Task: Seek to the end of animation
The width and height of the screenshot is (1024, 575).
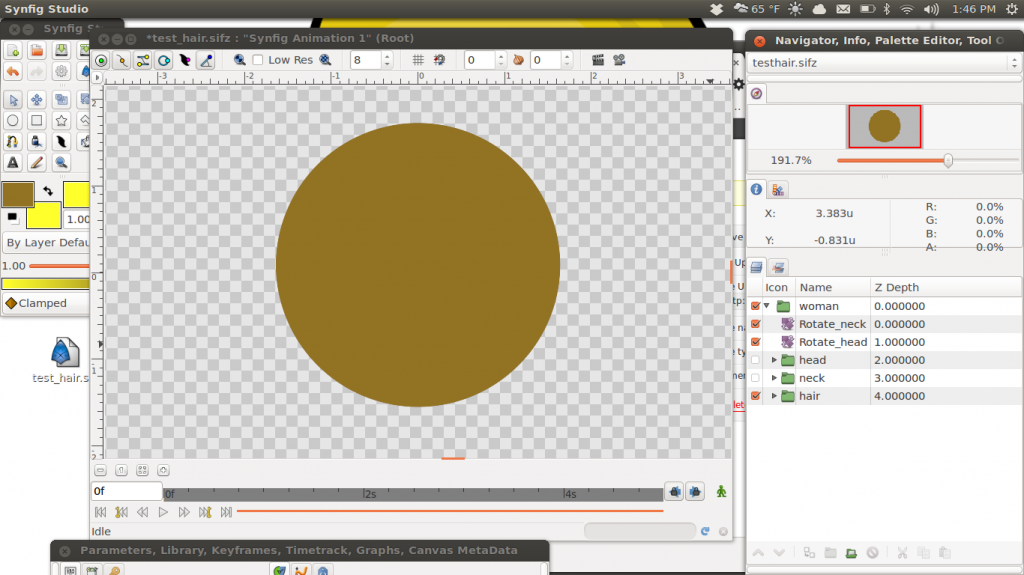Action: pyautogui.click(x=226, y=512)
